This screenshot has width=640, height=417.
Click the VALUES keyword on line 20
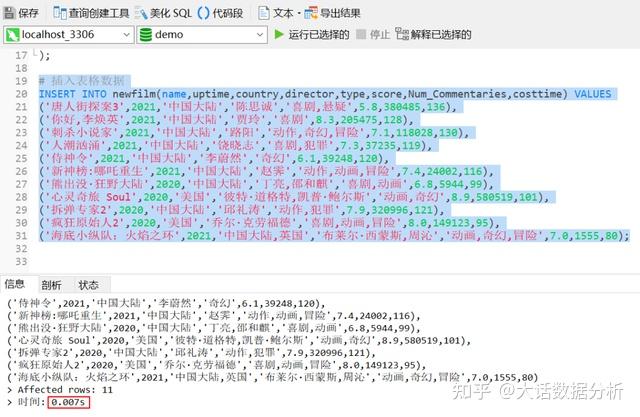(x=593, y=94)
